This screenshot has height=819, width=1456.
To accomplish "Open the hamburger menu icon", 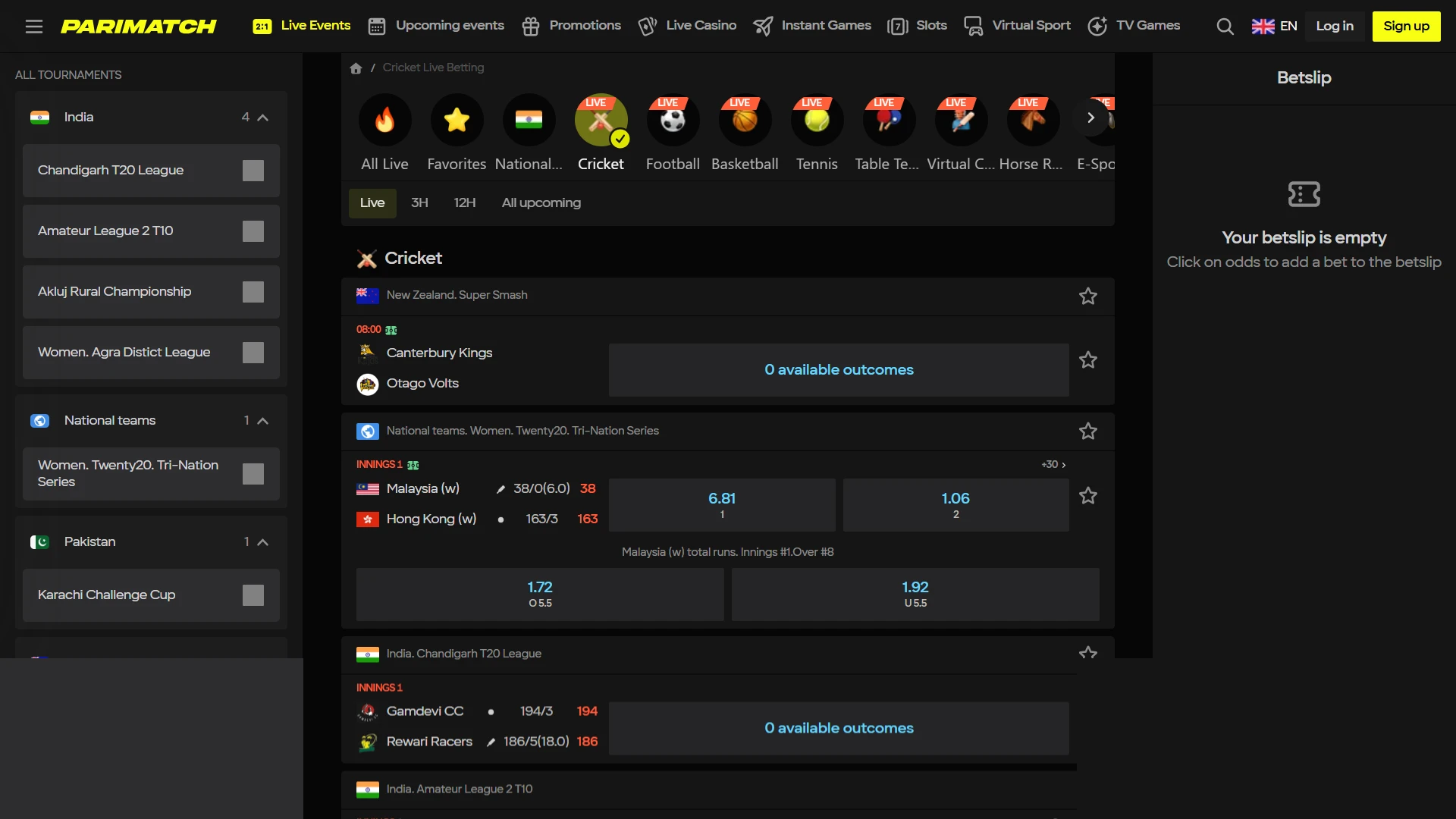I will point(33,27).
